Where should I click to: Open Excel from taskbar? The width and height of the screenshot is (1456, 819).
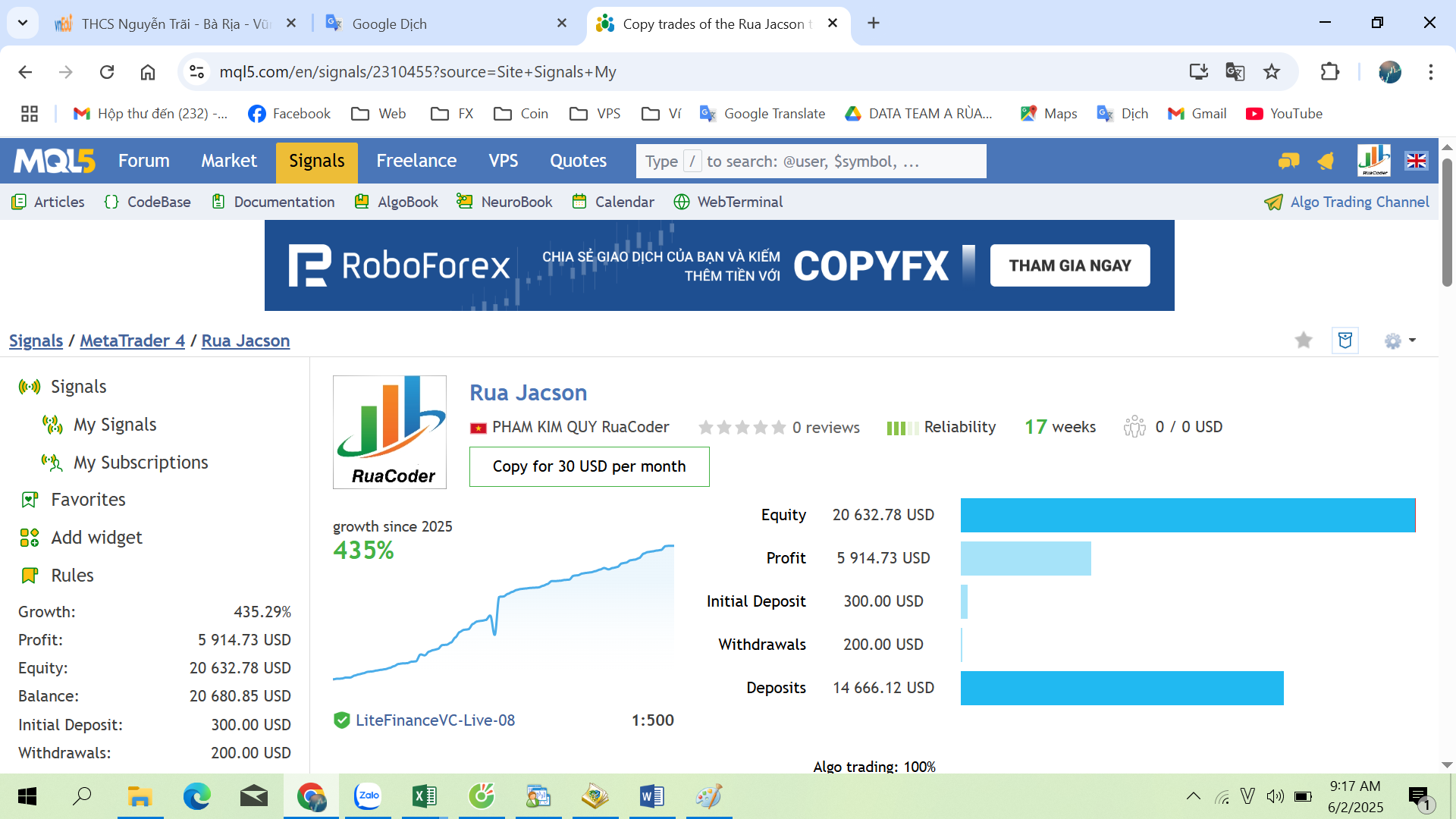click(x=424, y=796)
